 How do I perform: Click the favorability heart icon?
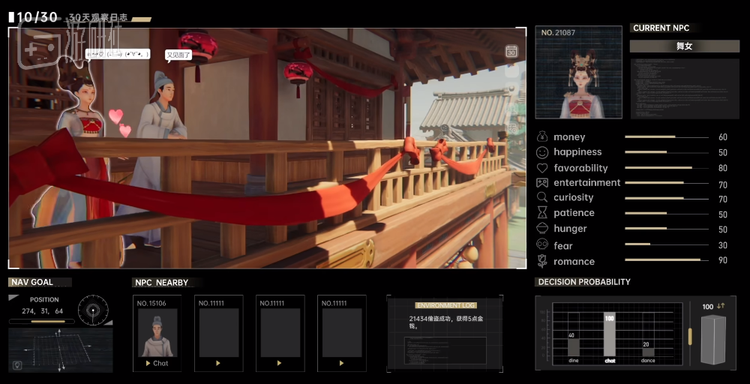[x=541, y=168]
